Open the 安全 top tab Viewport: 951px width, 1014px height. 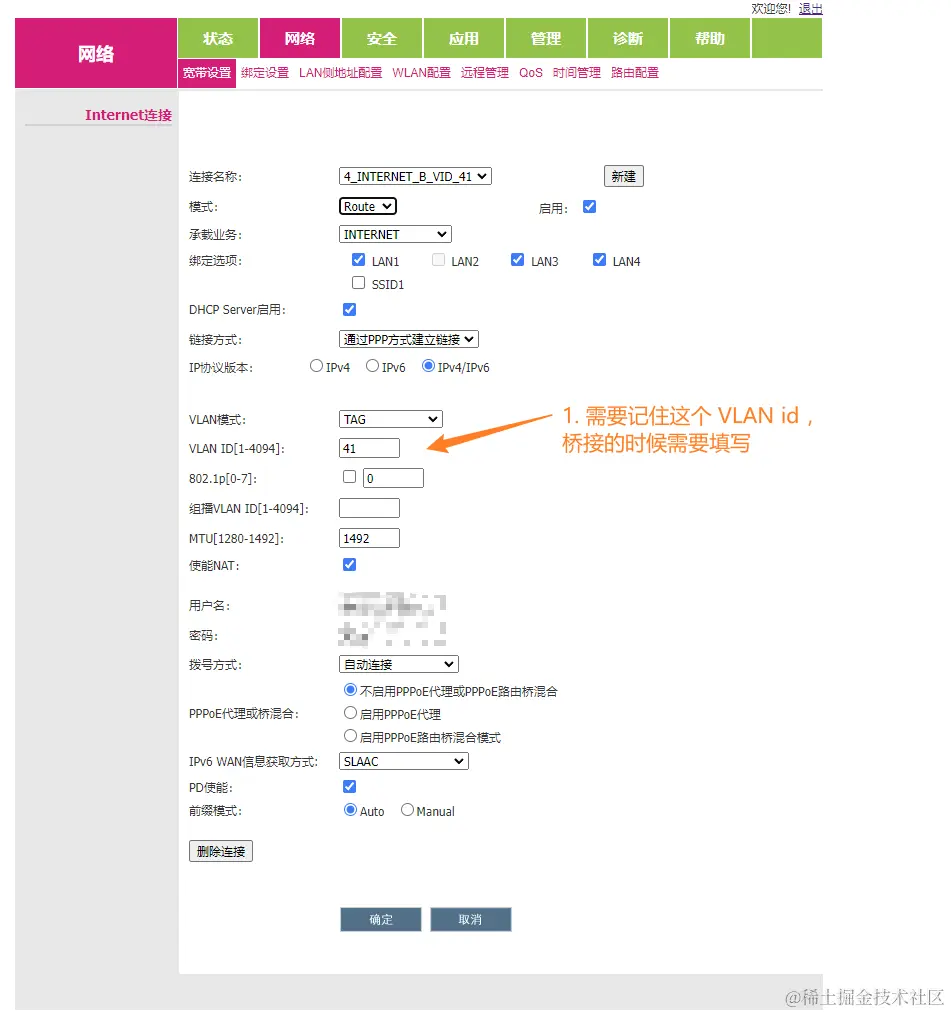(382, 38)
